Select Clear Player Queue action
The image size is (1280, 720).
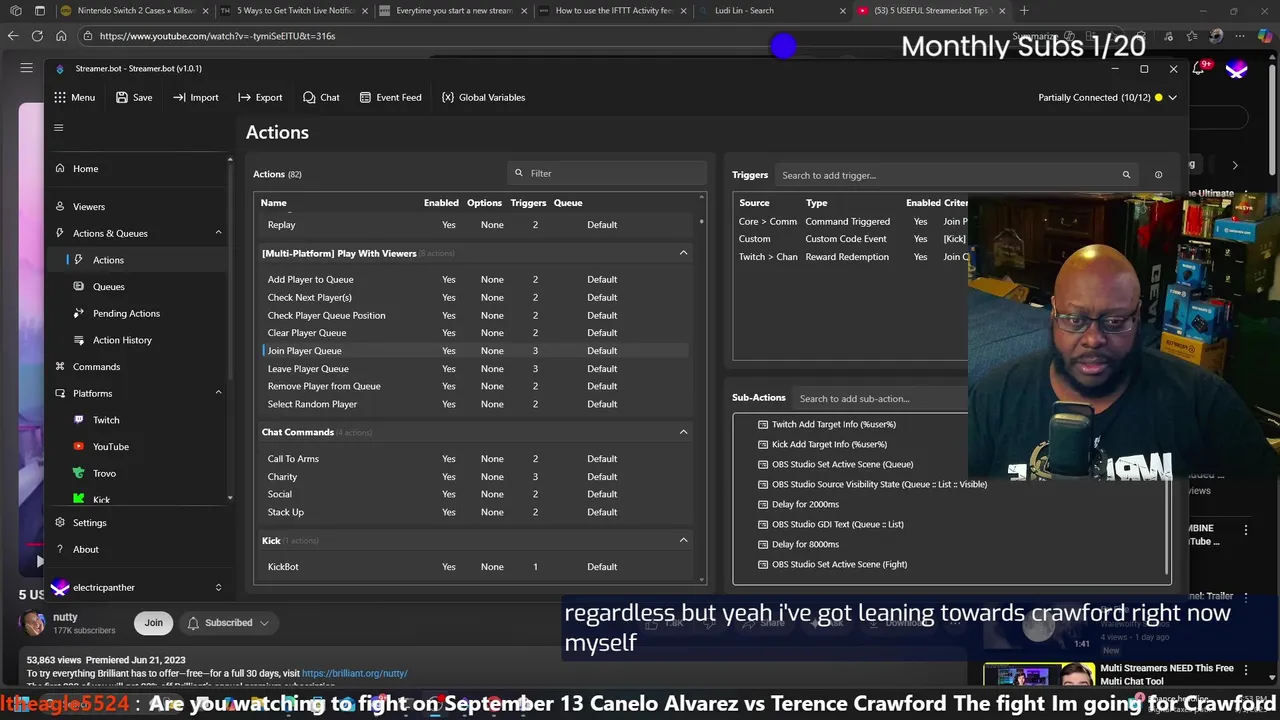pyautogui.click(x=475, y=333)
